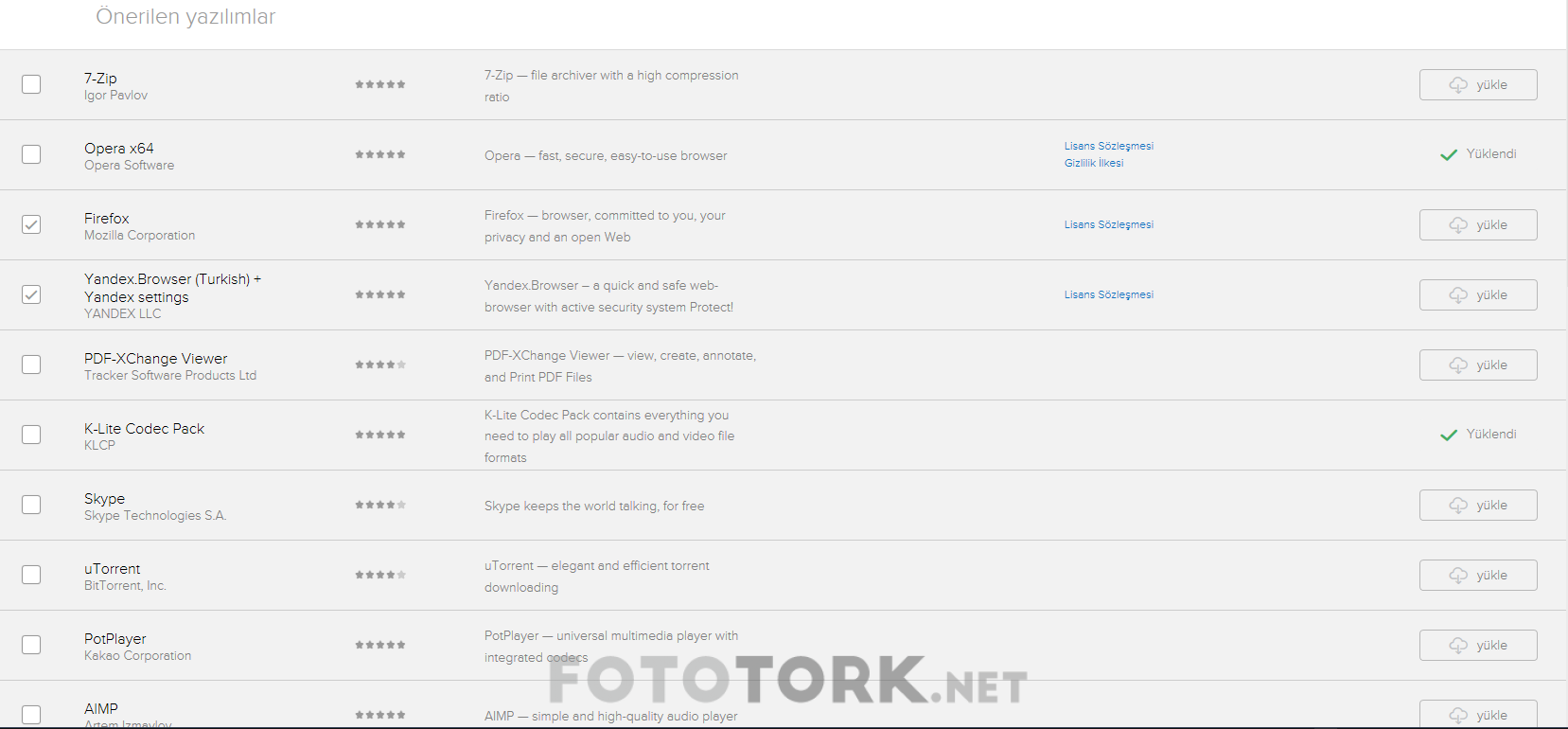Click the K-Lite Codec Pack star rating
Viewport: 1568px width, 729px height.
tap(380, 435)
